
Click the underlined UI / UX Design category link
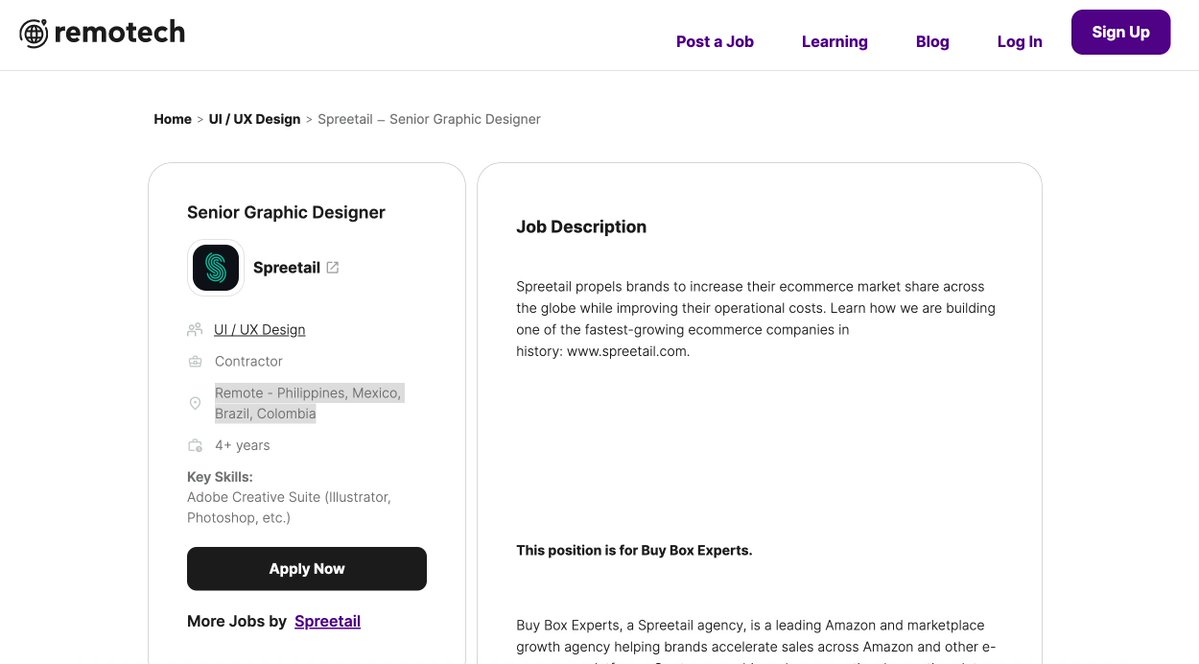[x=259, y=330]
